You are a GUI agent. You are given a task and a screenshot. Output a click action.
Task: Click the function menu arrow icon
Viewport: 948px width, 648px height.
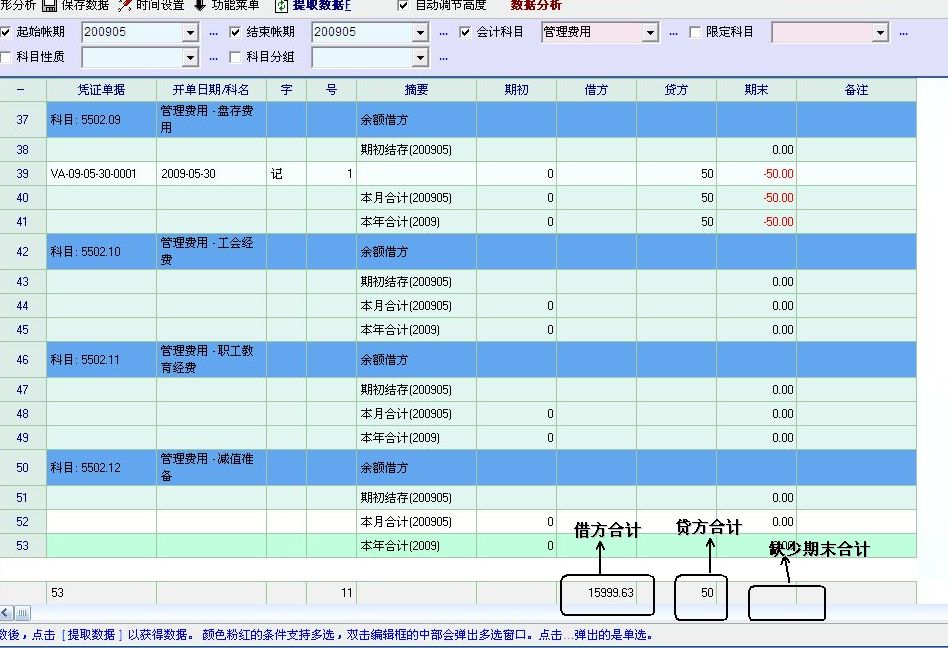pyautogui.click(x=200, y=6)
